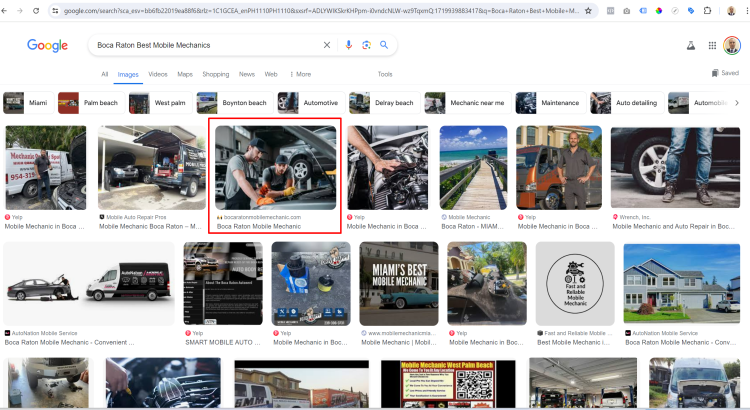Open 'Boca Raton - MIAM...' result link
This screenshot has height=410, width=750.
(473, 226)
